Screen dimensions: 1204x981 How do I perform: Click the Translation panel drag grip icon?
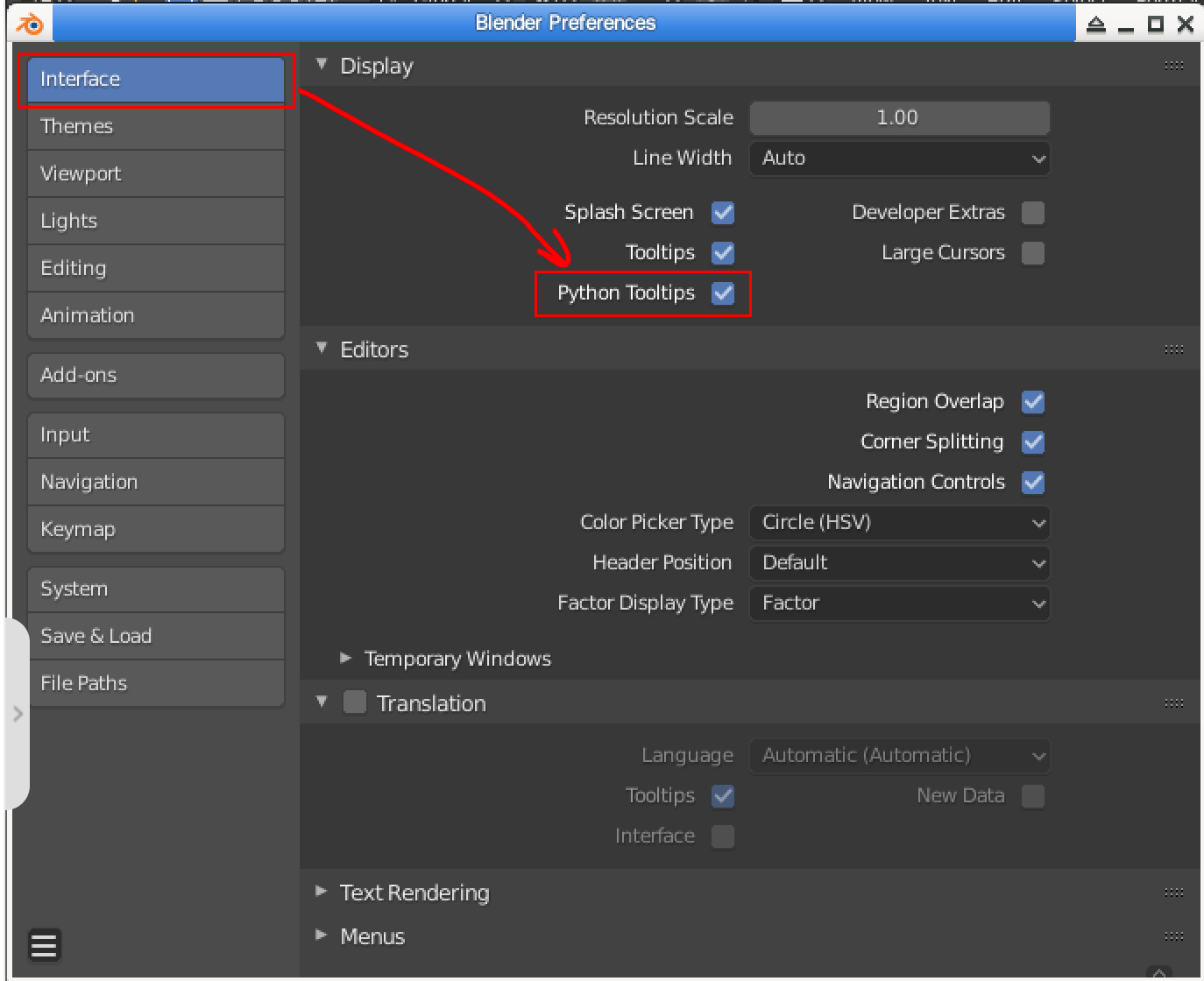[x=1174, y=703]
